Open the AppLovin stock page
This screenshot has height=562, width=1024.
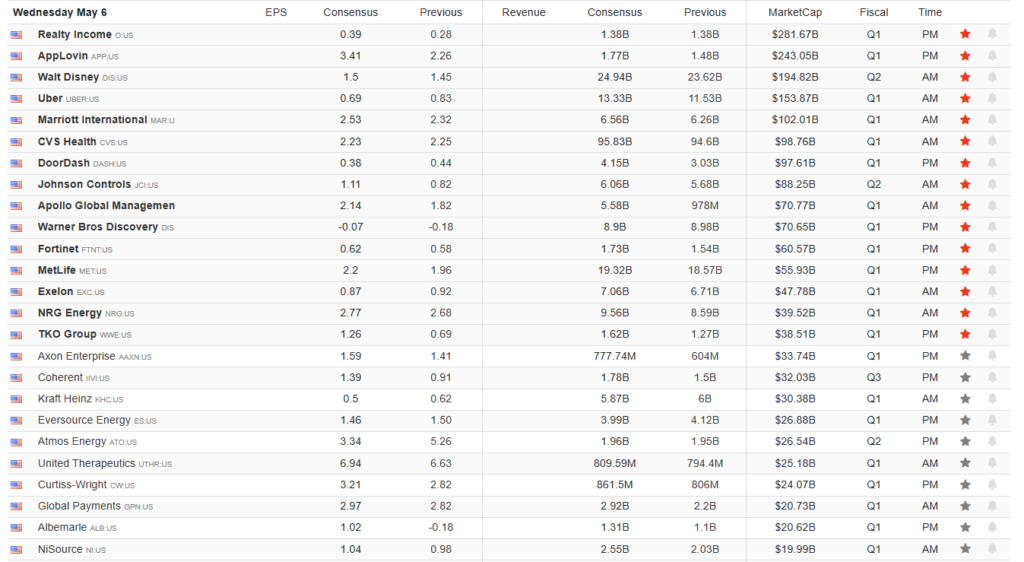[63, 55]
